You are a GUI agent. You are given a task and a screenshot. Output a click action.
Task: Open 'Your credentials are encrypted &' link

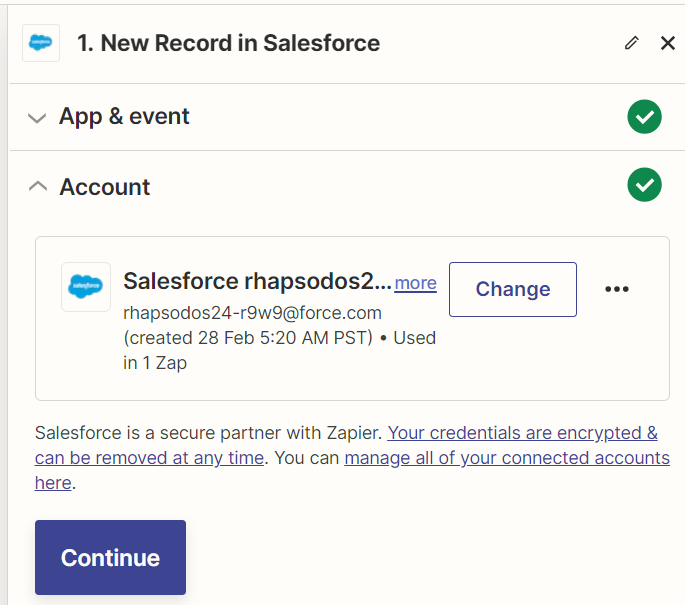tap(522, 433)
